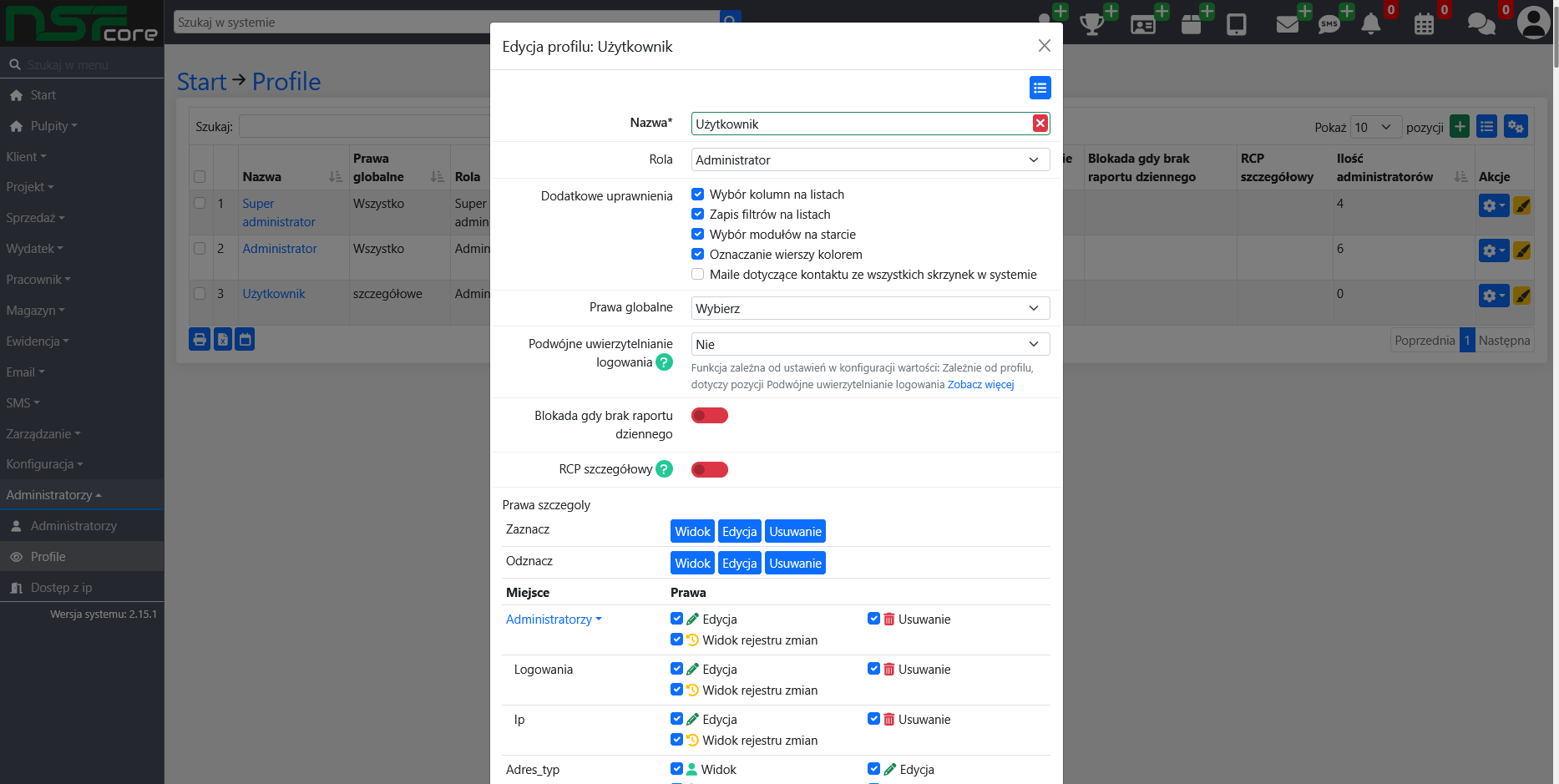This screenshot has width=1559, height=784.
Task: Click the Zaznacz row Usuwanie button
Action: pos(795,532)
